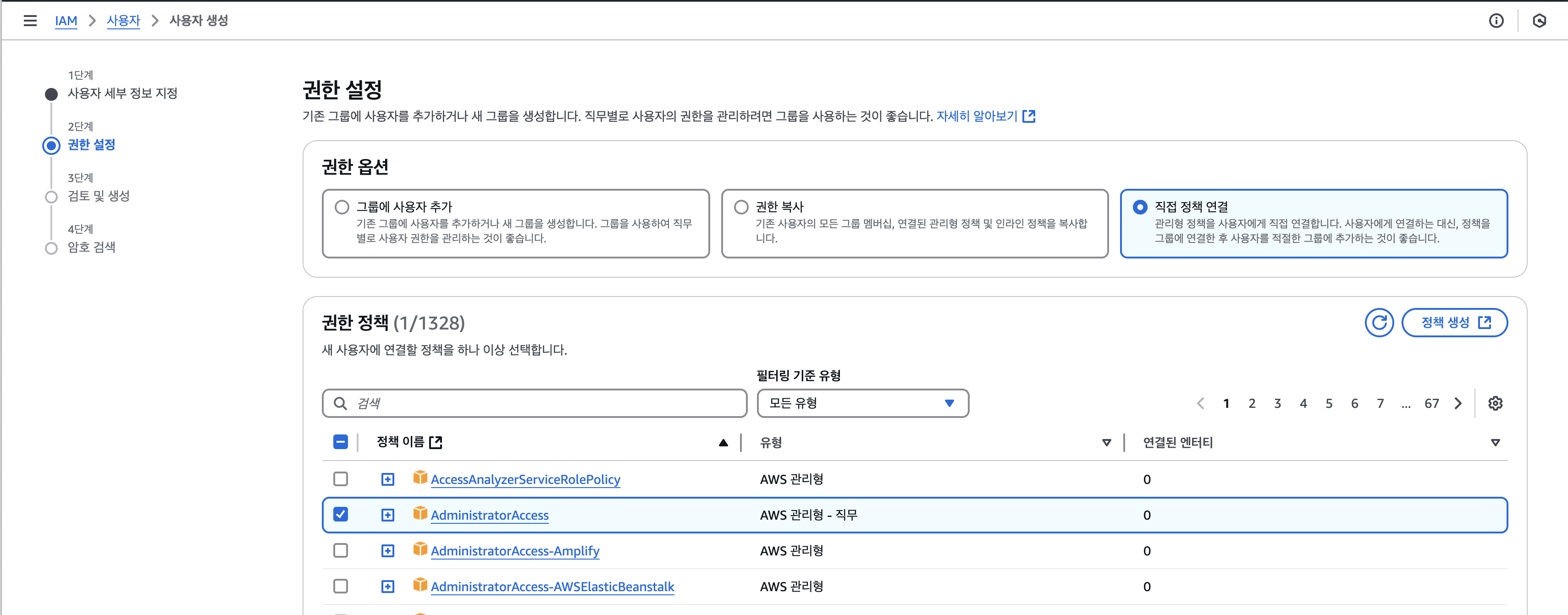
Task: Navigate to 사용자 breadcrumb
Action: tap(123, 21)
